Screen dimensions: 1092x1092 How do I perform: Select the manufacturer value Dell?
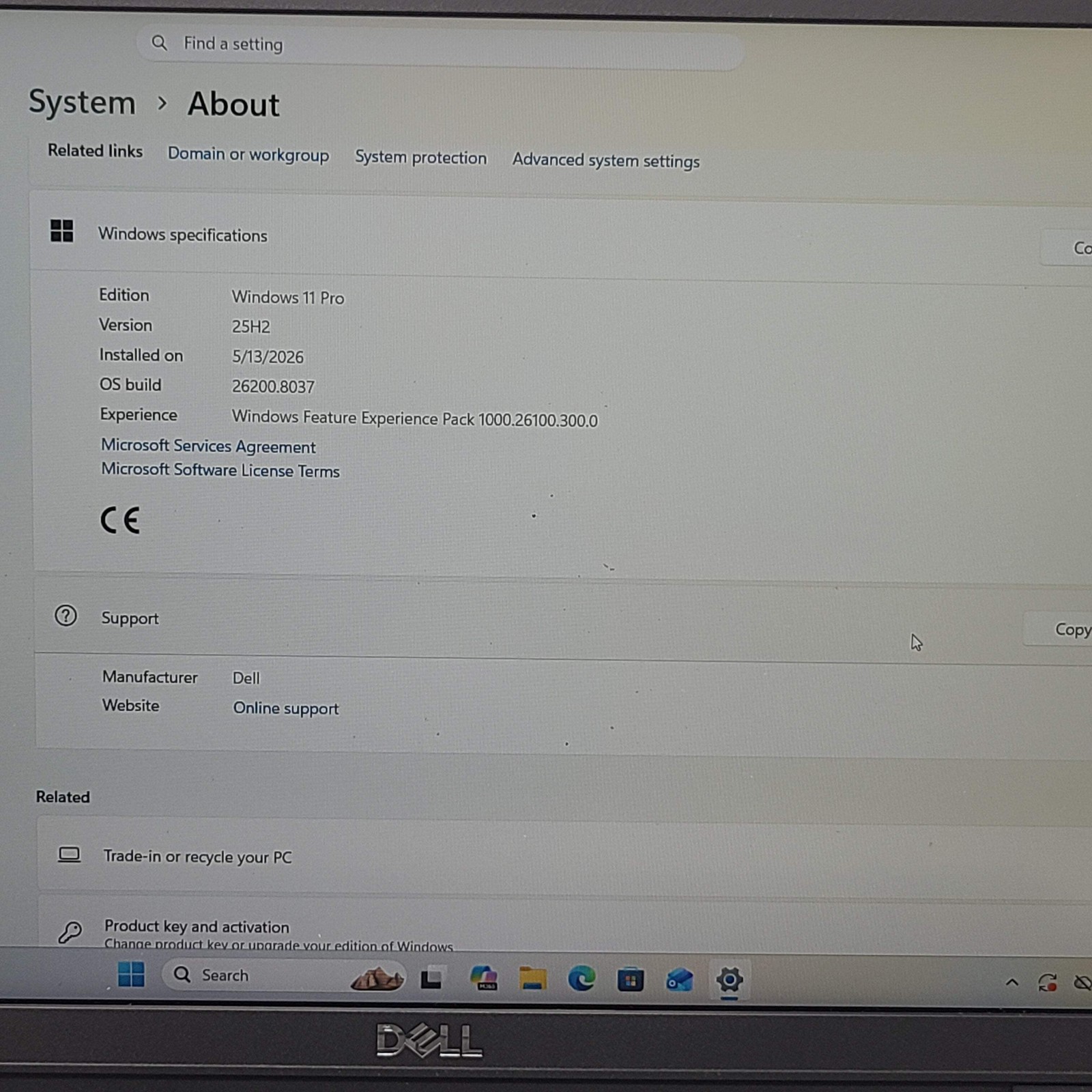pos(246,678)
